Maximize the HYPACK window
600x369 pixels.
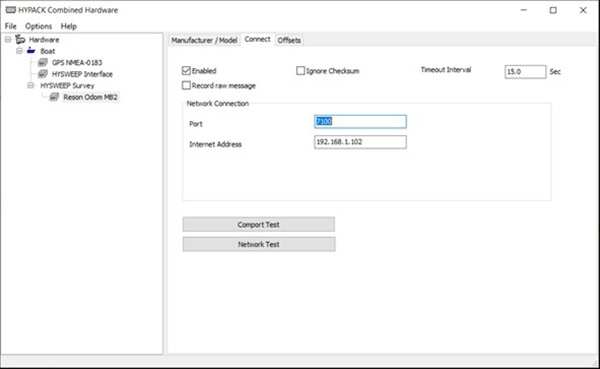[553, 10]
